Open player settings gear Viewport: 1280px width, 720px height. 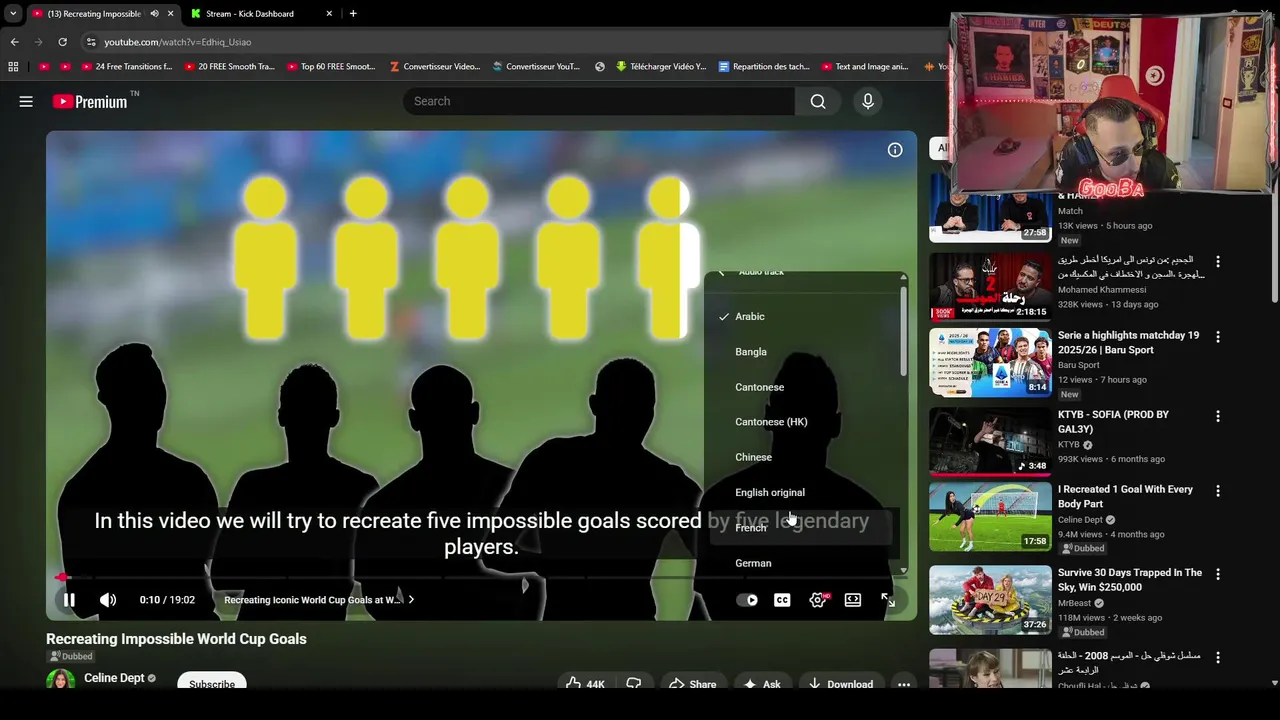818,600
